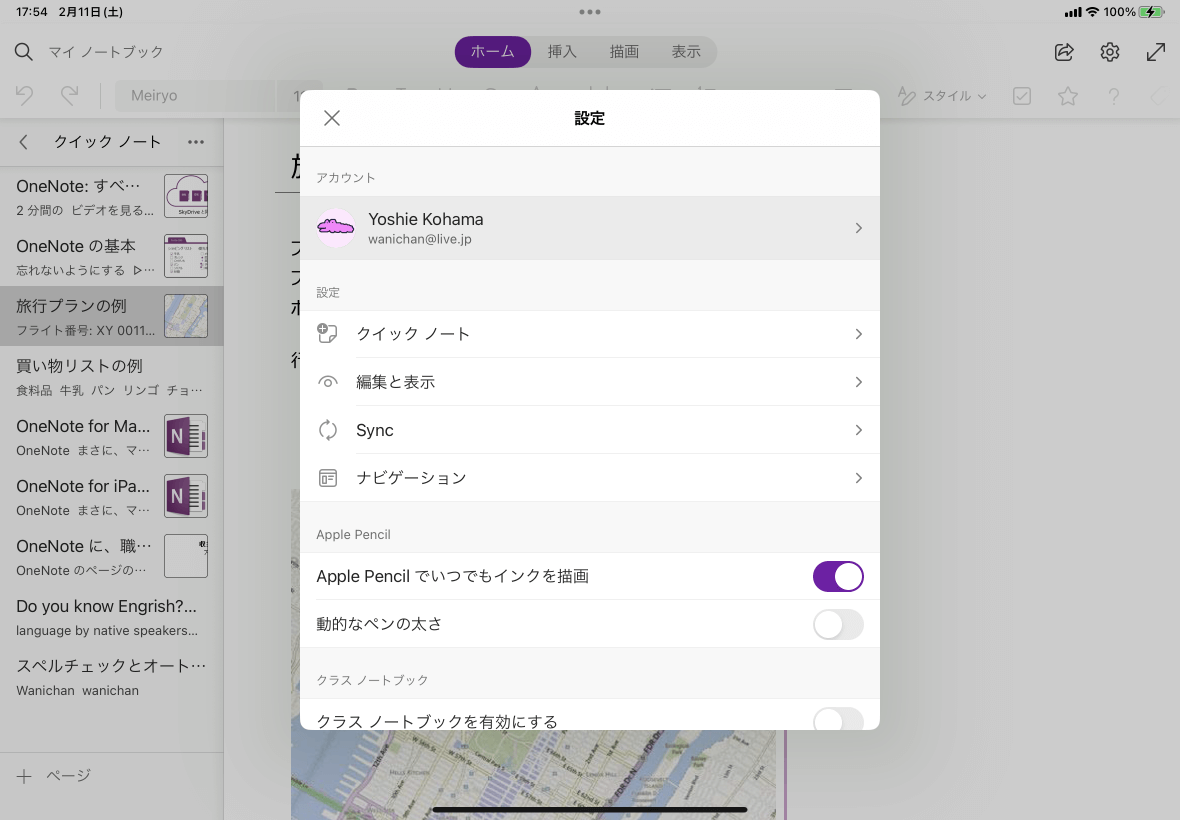Click the OneNote for iPa... purple N thumbnail
Image resolution: width=1180 pixels, height=820 pixels.
point(186,497)
